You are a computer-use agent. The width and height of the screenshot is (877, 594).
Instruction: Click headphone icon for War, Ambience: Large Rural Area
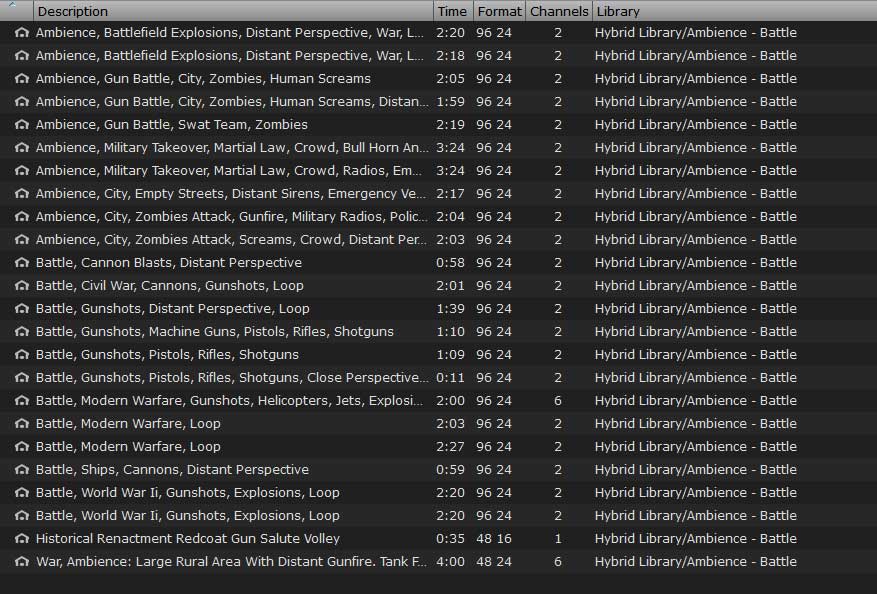tap(21, 562)
